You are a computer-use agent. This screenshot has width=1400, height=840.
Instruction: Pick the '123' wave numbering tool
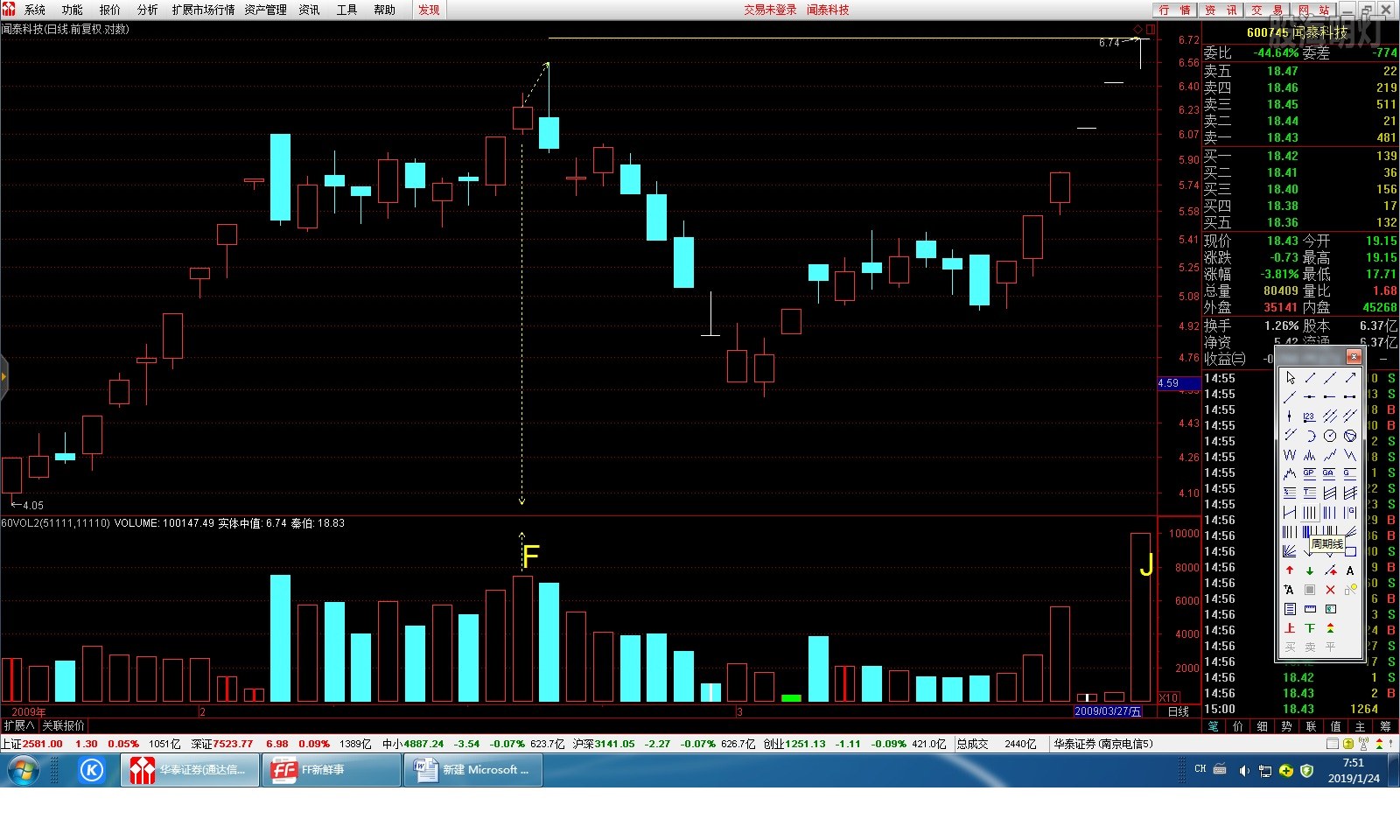(x=1310, y=416)
